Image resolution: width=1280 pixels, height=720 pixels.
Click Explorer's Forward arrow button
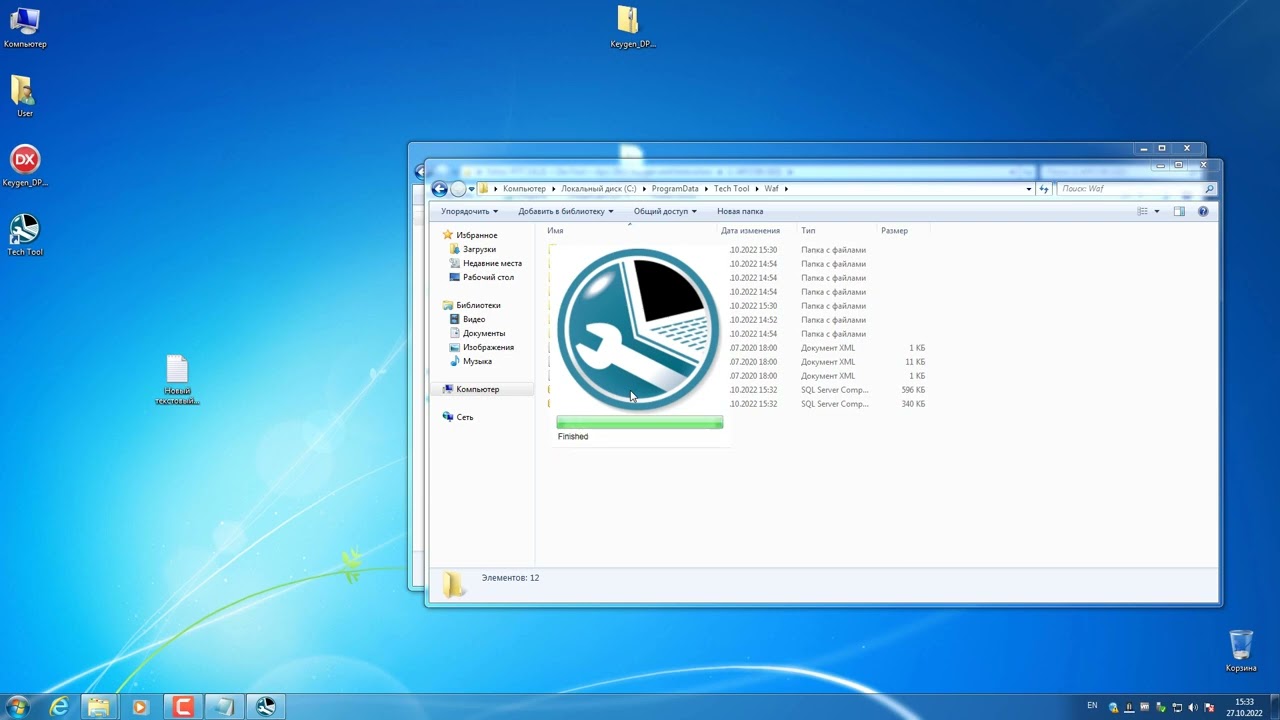458,189
